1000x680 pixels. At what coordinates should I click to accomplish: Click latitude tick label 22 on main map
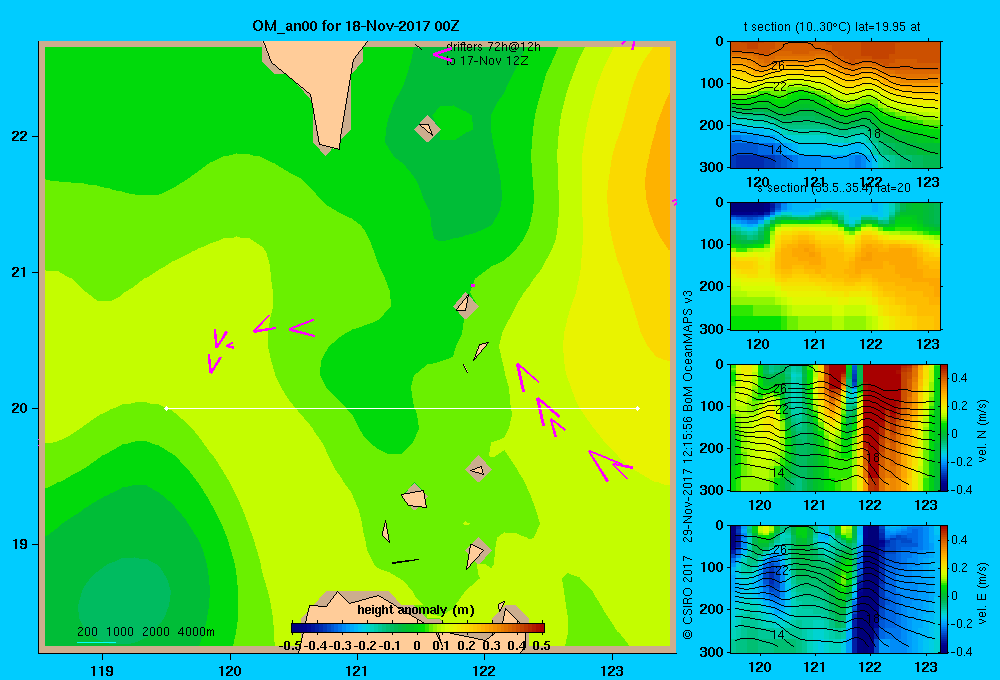19,137
